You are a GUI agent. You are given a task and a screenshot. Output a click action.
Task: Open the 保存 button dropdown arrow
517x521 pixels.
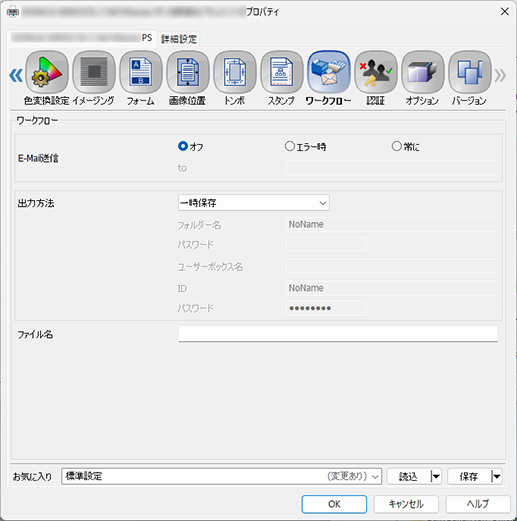pyautogui.click(x=496, y=476)
